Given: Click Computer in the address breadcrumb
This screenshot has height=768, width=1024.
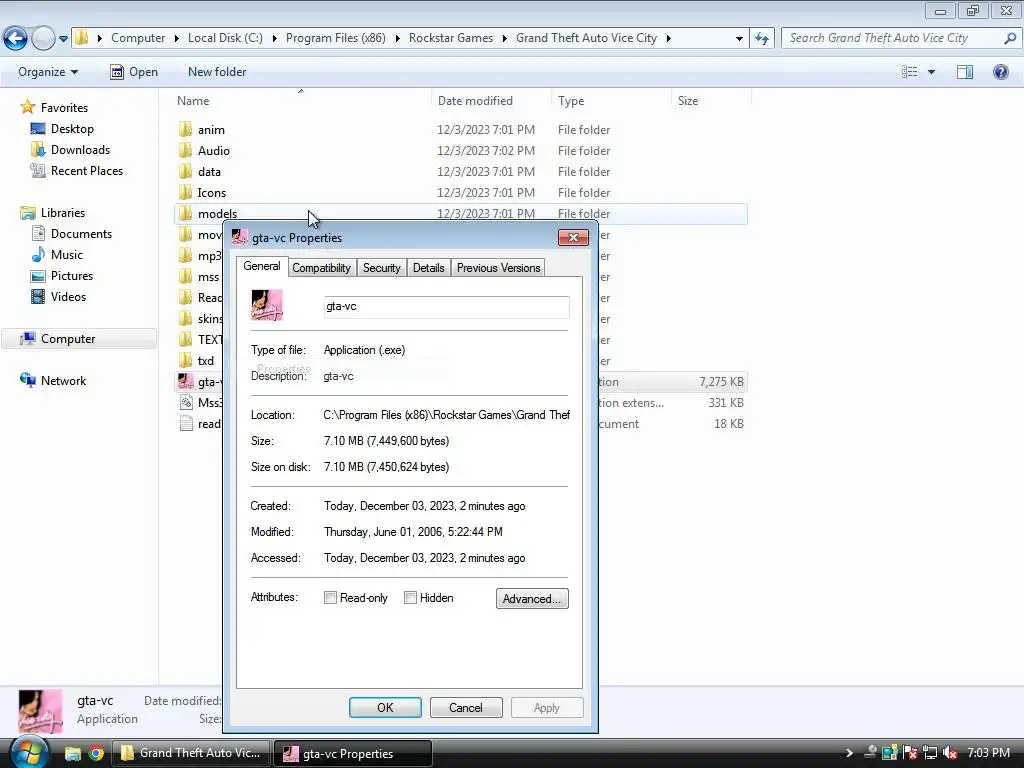Looking at the screenshot, I should point(138,38).
